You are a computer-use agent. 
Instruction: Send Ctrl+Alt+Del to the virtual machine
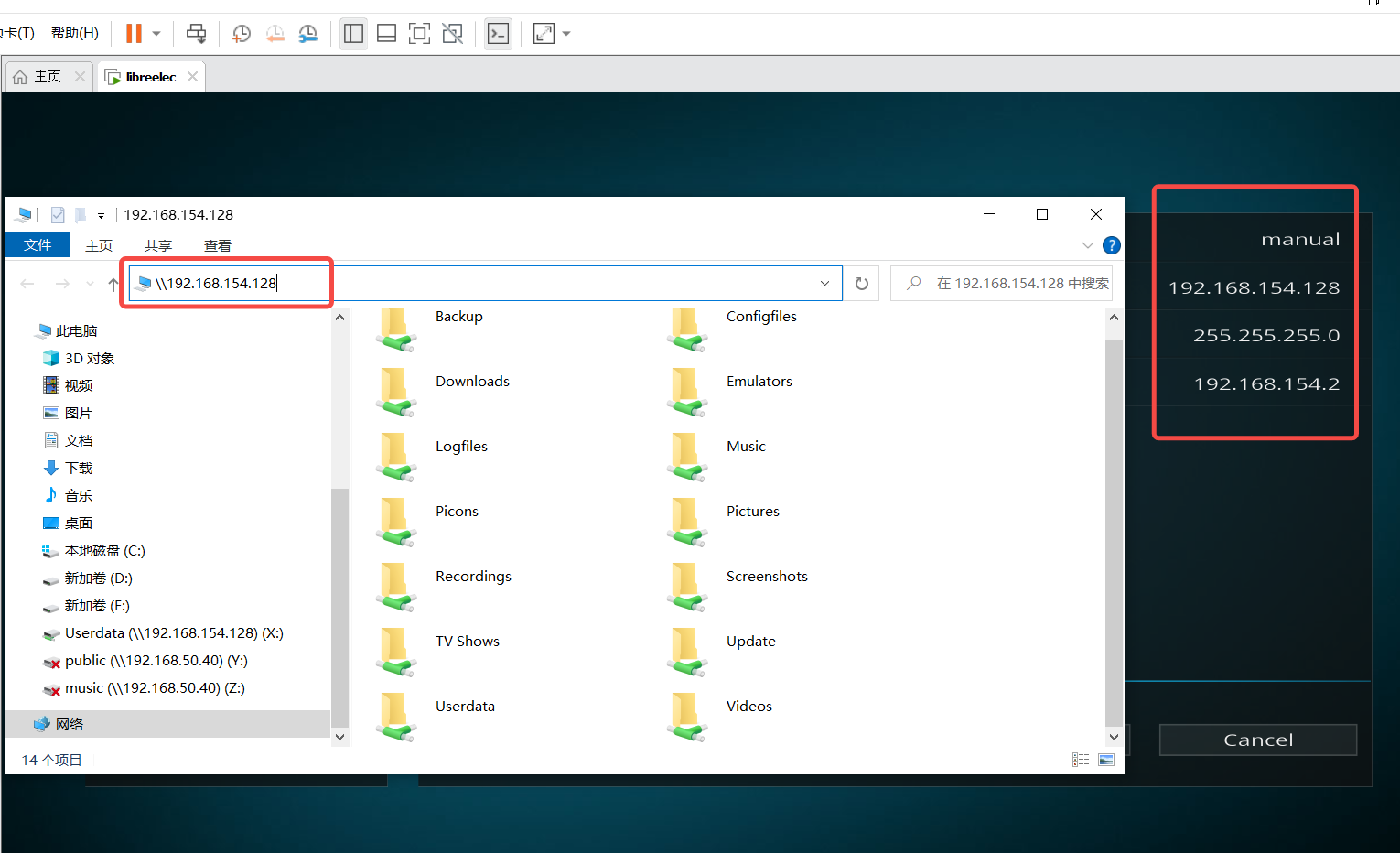click(196, 34)
